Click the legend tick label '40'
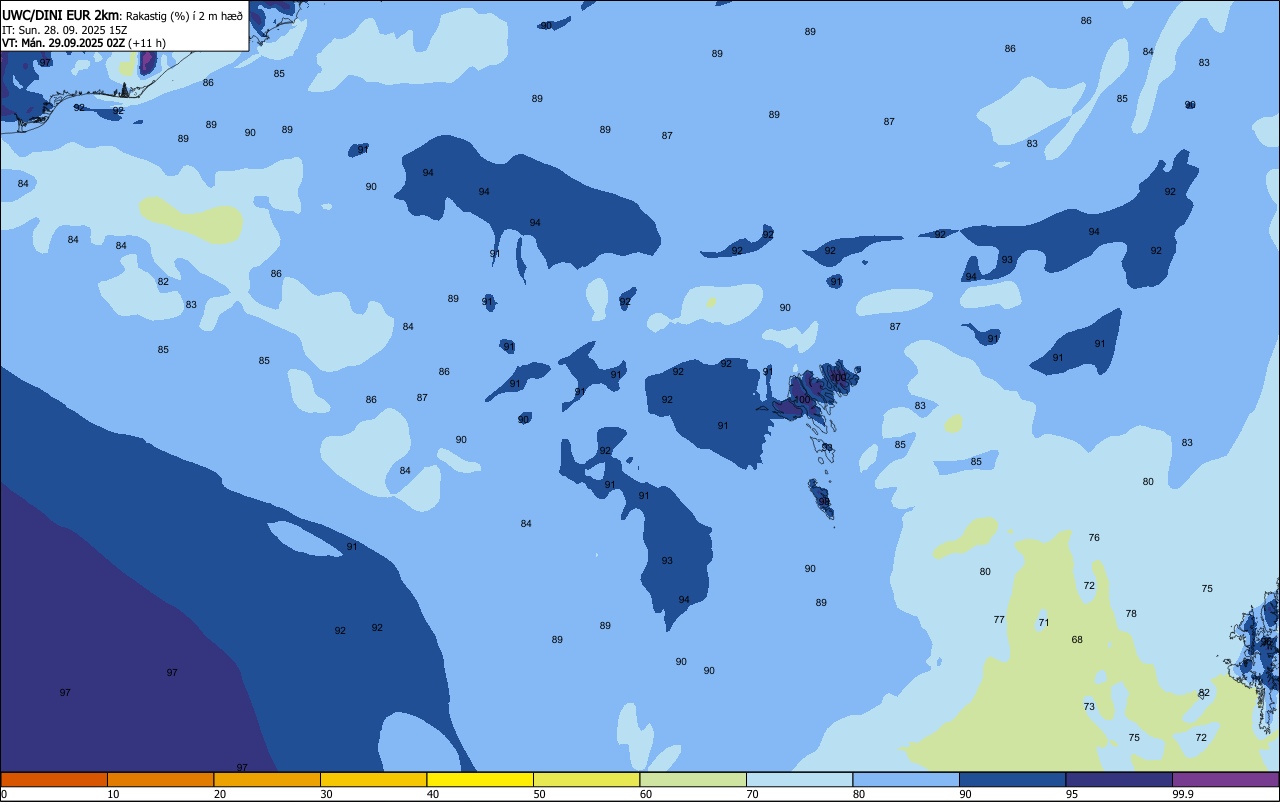The image size is (1280, 802). 433,794
